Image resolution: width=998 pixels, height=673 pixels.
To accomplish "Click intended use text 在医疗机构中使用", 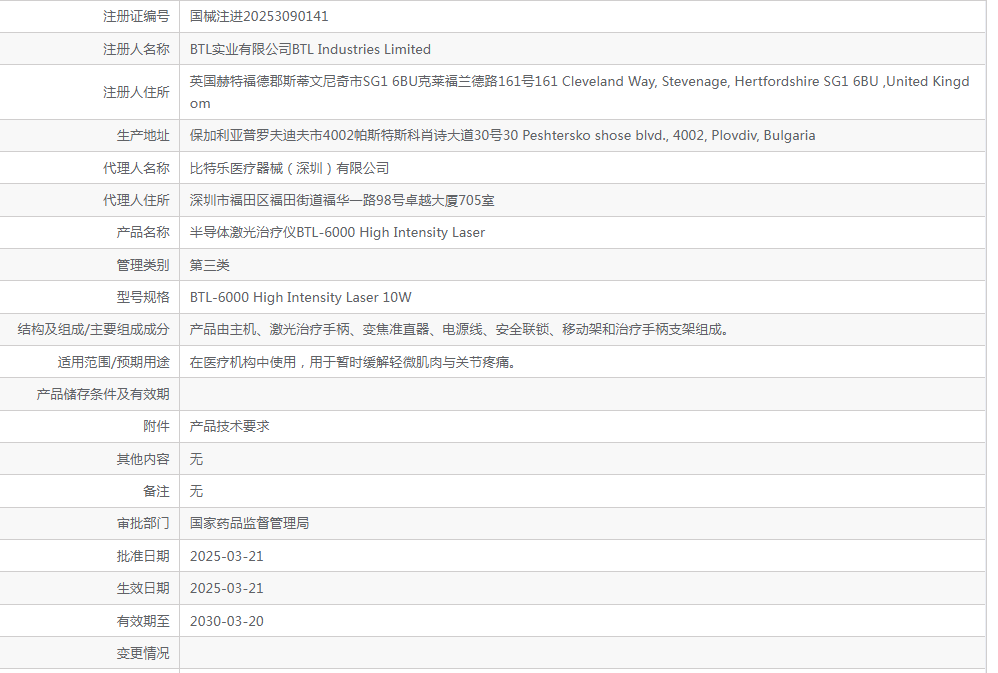I will click(353, 362).
